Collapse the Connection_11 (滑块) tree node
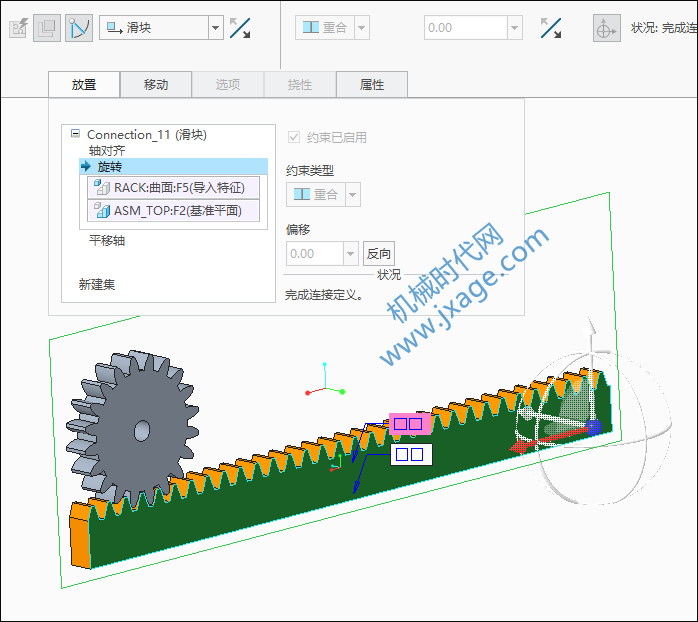Image resolution: width=698 pixels, height=622 pixels. tap(76, 134)
